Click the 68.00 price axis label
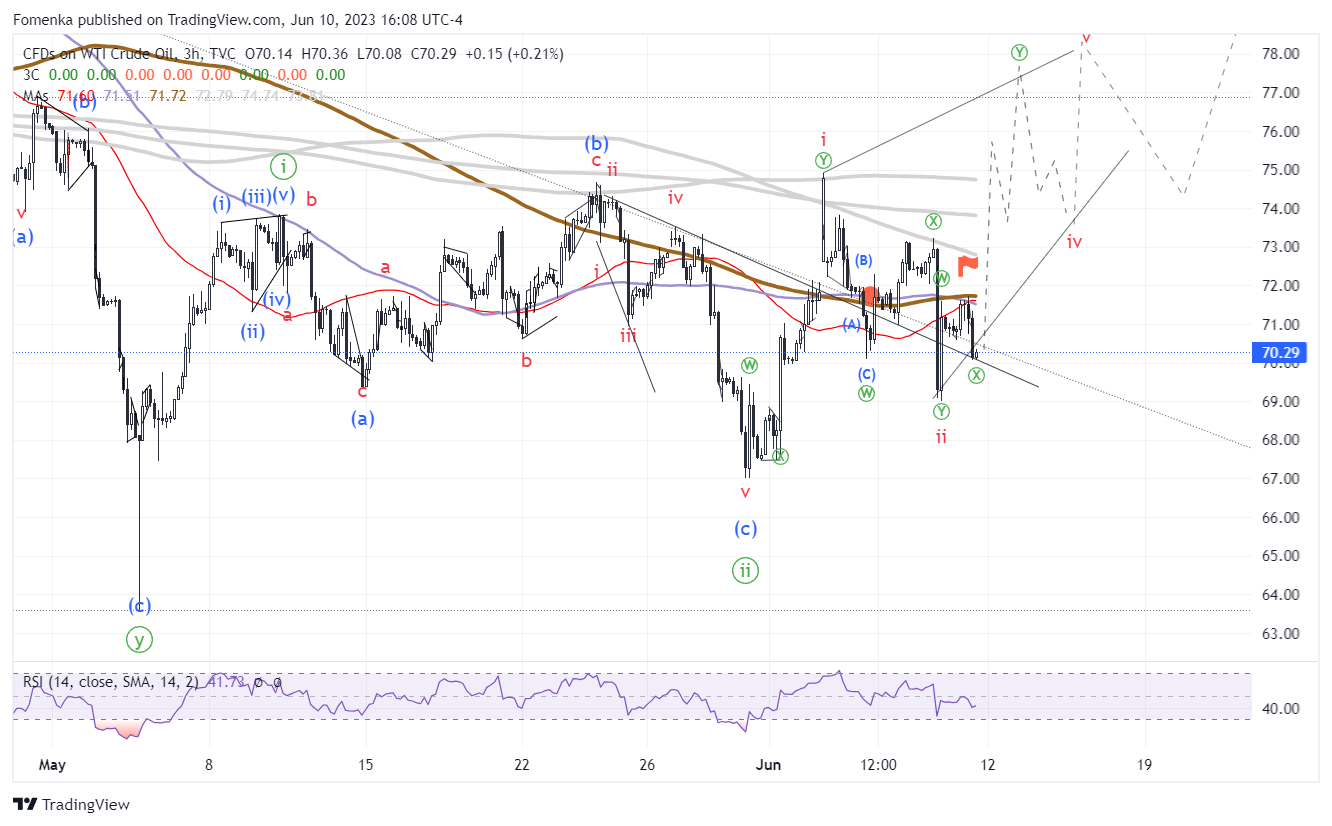 [1281, 440]
